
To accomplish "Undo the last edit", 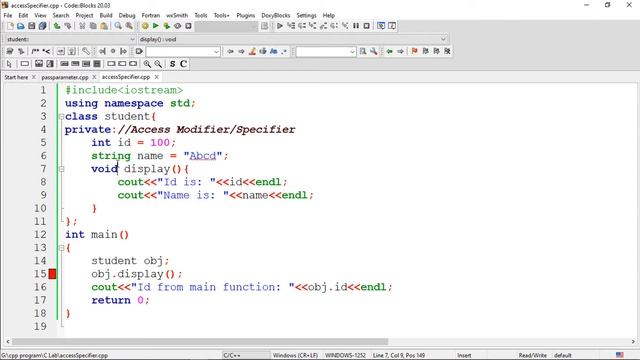I will [57, 26].
